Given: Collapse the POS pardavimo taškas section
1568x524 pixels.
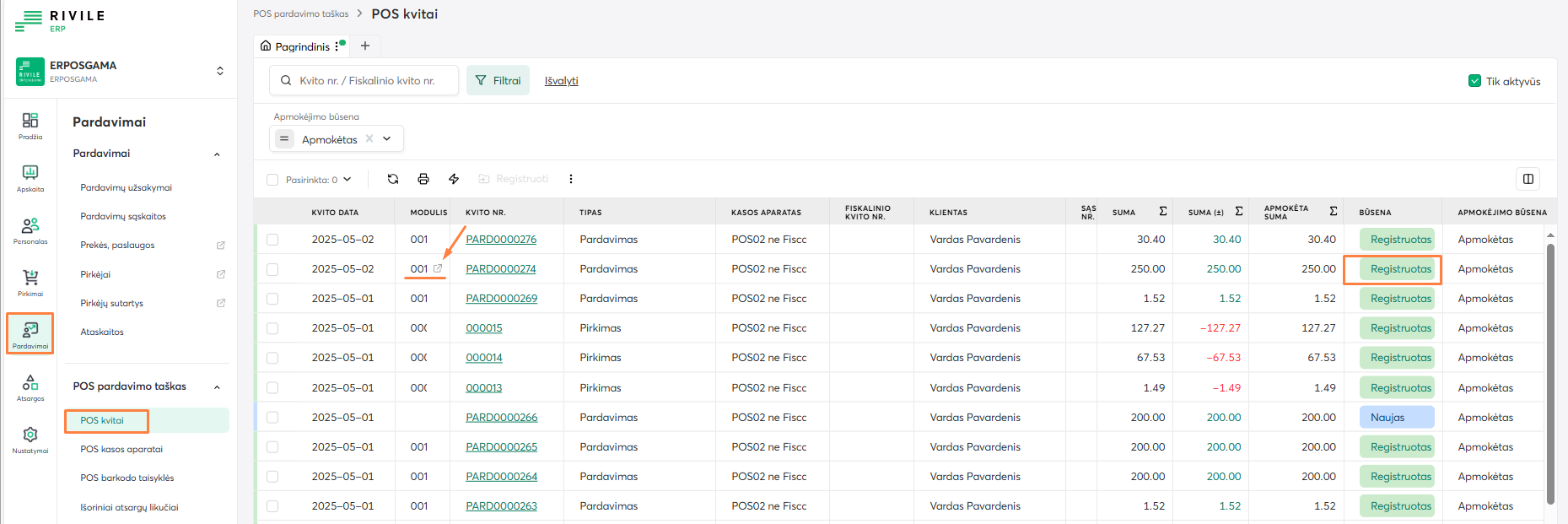Looking at the screenshot, I should 217,387.
